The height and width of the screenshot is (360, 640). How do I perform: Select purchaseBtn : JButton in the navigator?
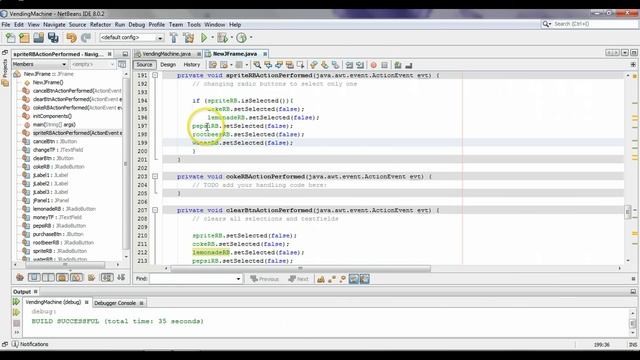pyautogui.click(x=53, y=234)
